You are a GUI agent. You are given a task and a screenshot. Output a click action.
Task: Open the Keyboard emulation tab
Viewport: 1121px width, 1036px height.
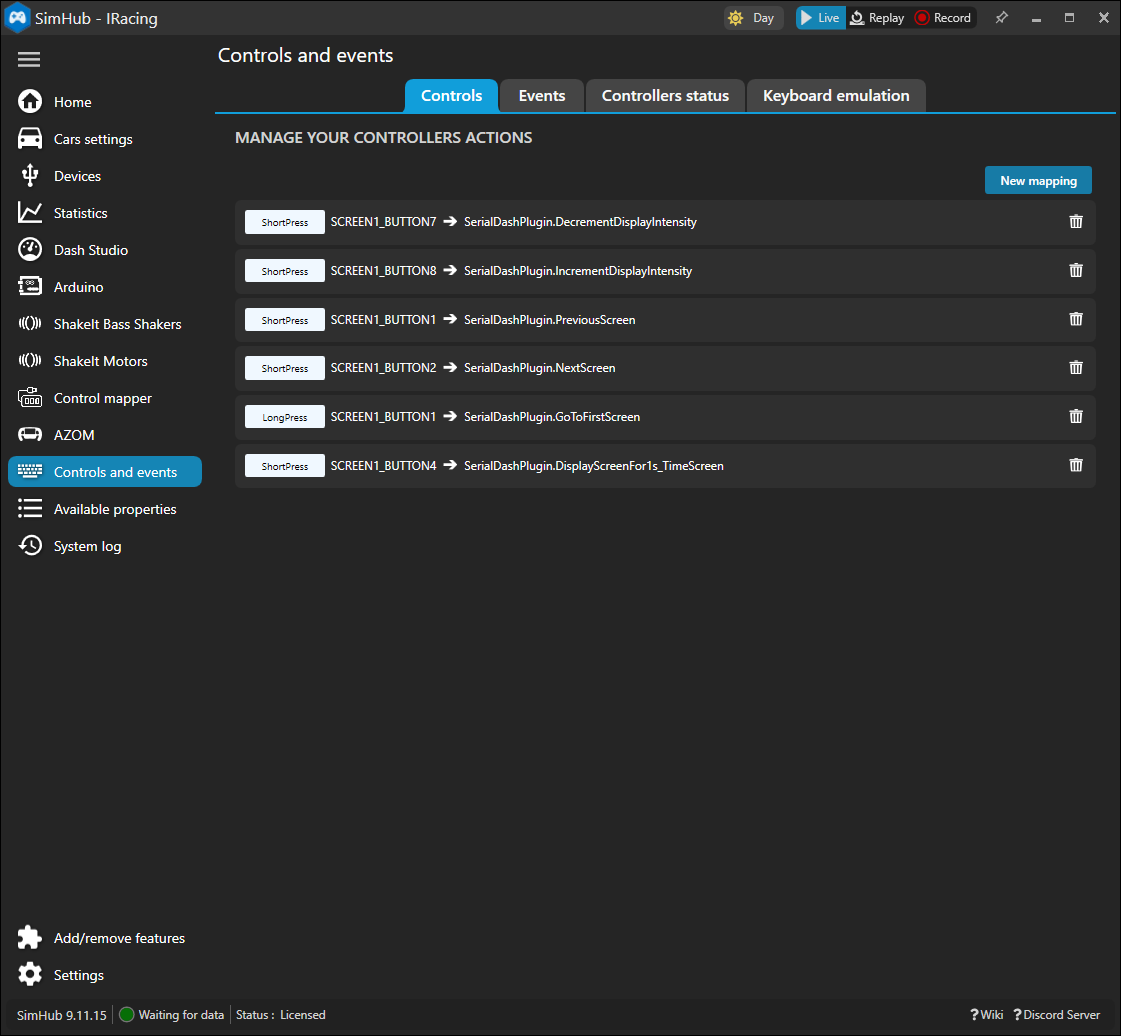(836, 96)
